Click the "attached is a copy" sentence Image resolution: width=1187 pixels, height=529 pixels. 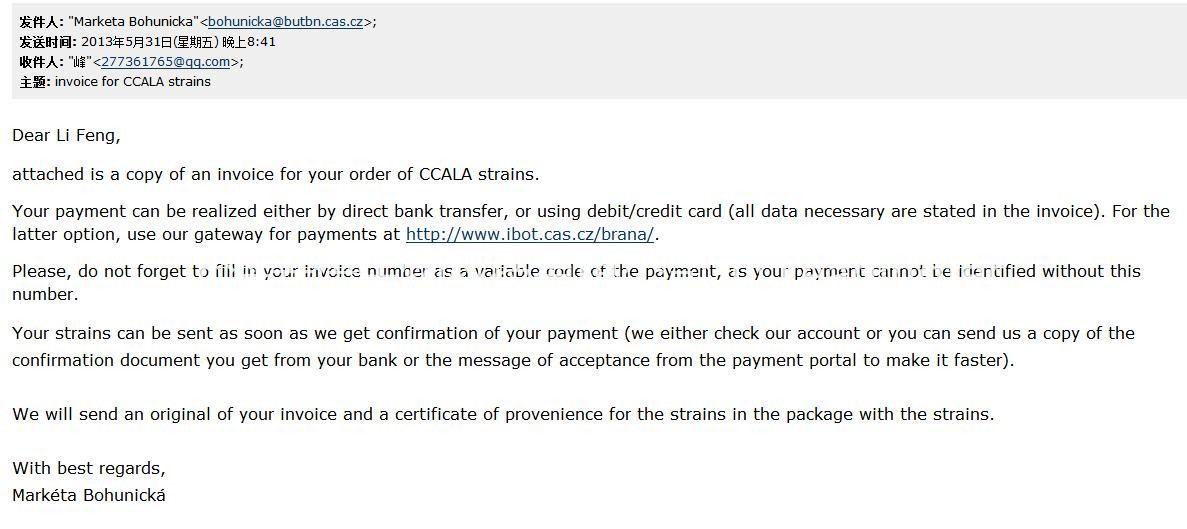[x=275, y=174]
